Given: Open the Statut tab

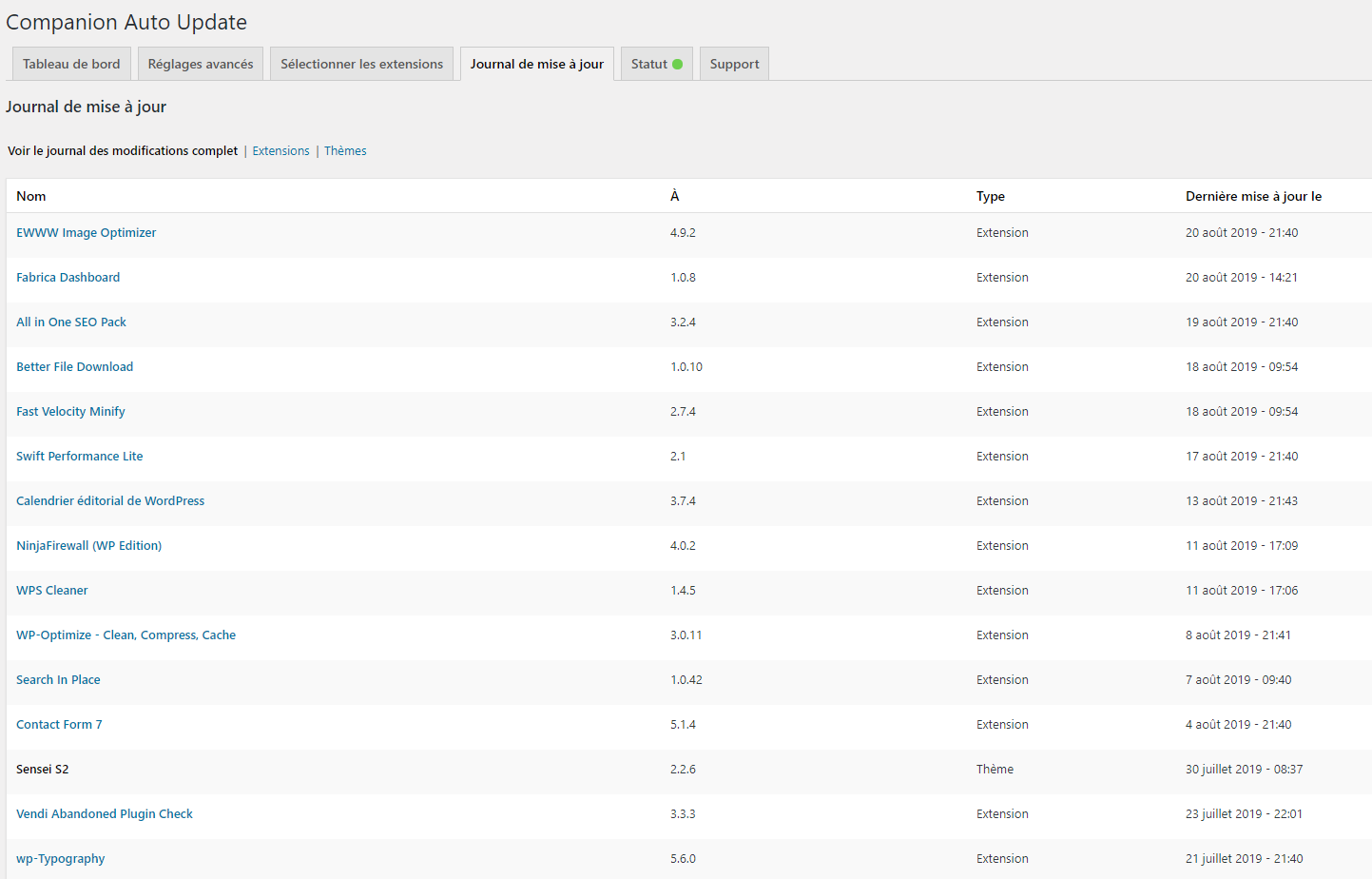Looking at the screenshot, I should (x=656, y=64).
